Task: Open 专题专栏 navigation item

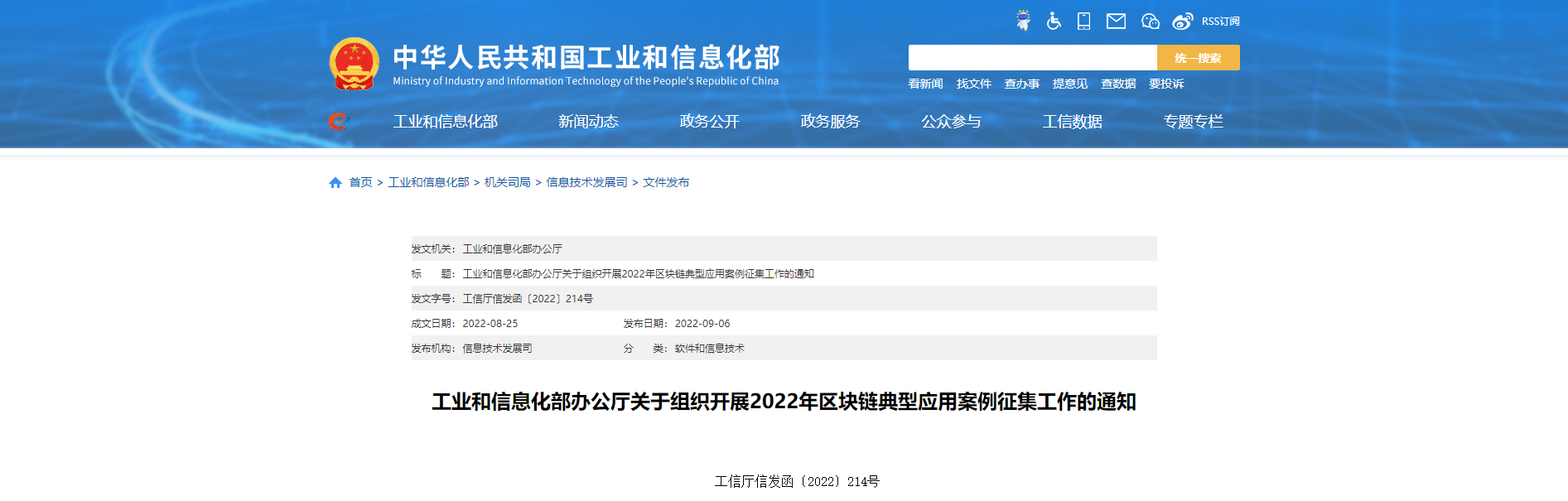Action: click(x=1193, y=122)
